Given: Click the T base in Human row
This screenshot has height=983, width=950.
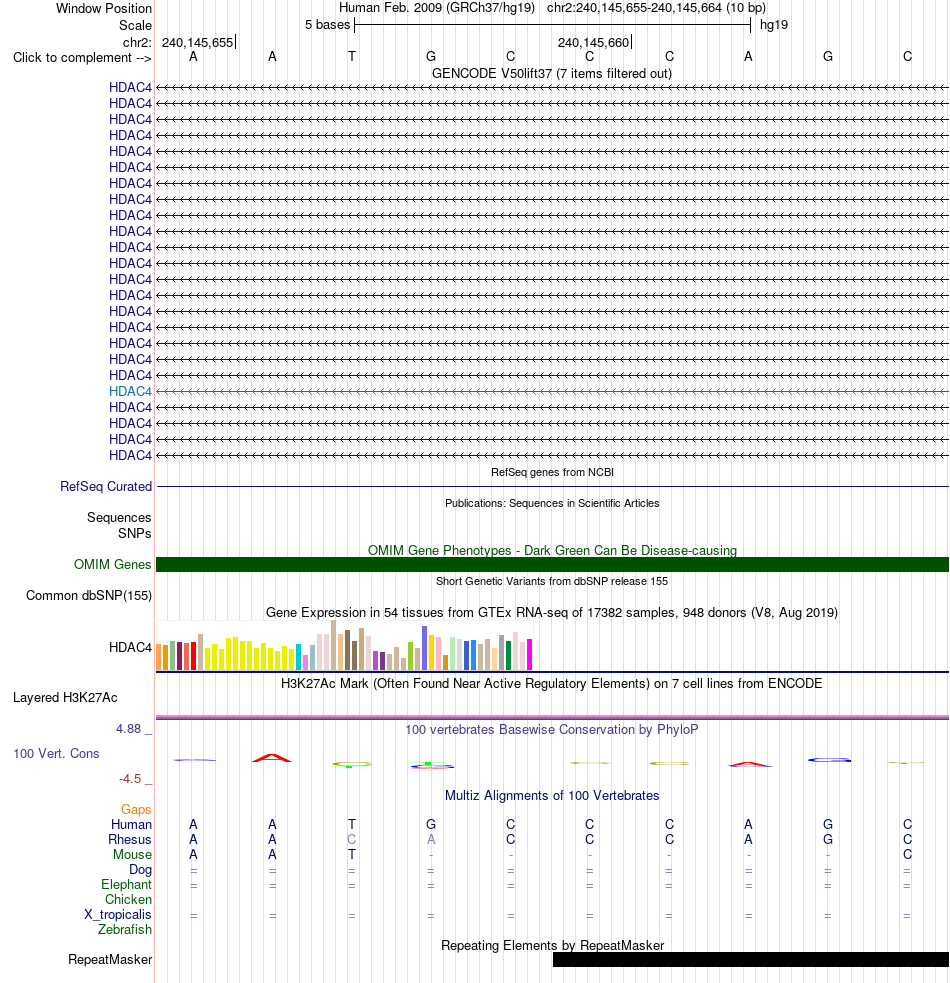Looking at the screenshot, I should 352,824.
